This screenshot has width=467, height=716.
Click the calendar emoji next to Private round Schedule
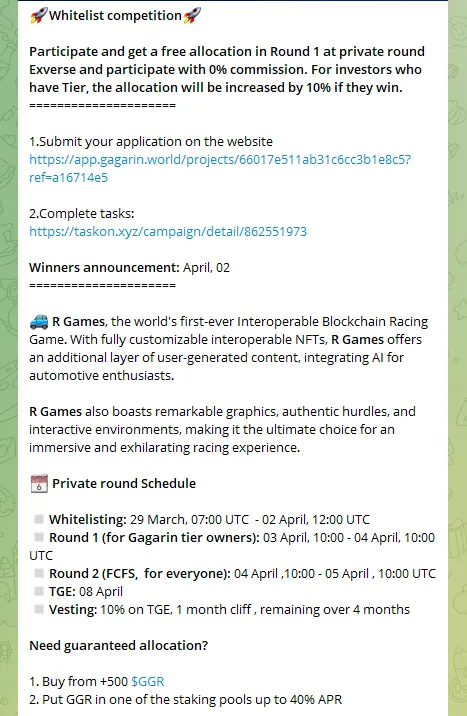(39, 484)
